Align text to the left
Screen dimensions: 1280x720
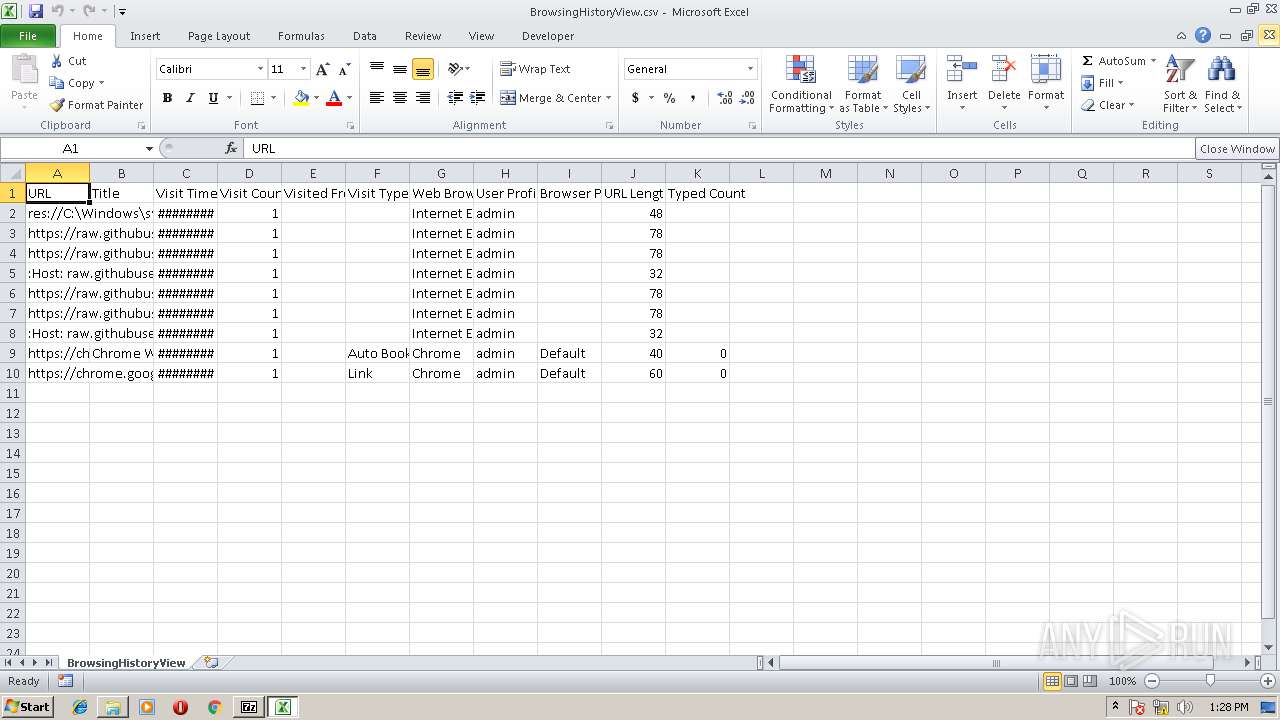tap(377, 98)
